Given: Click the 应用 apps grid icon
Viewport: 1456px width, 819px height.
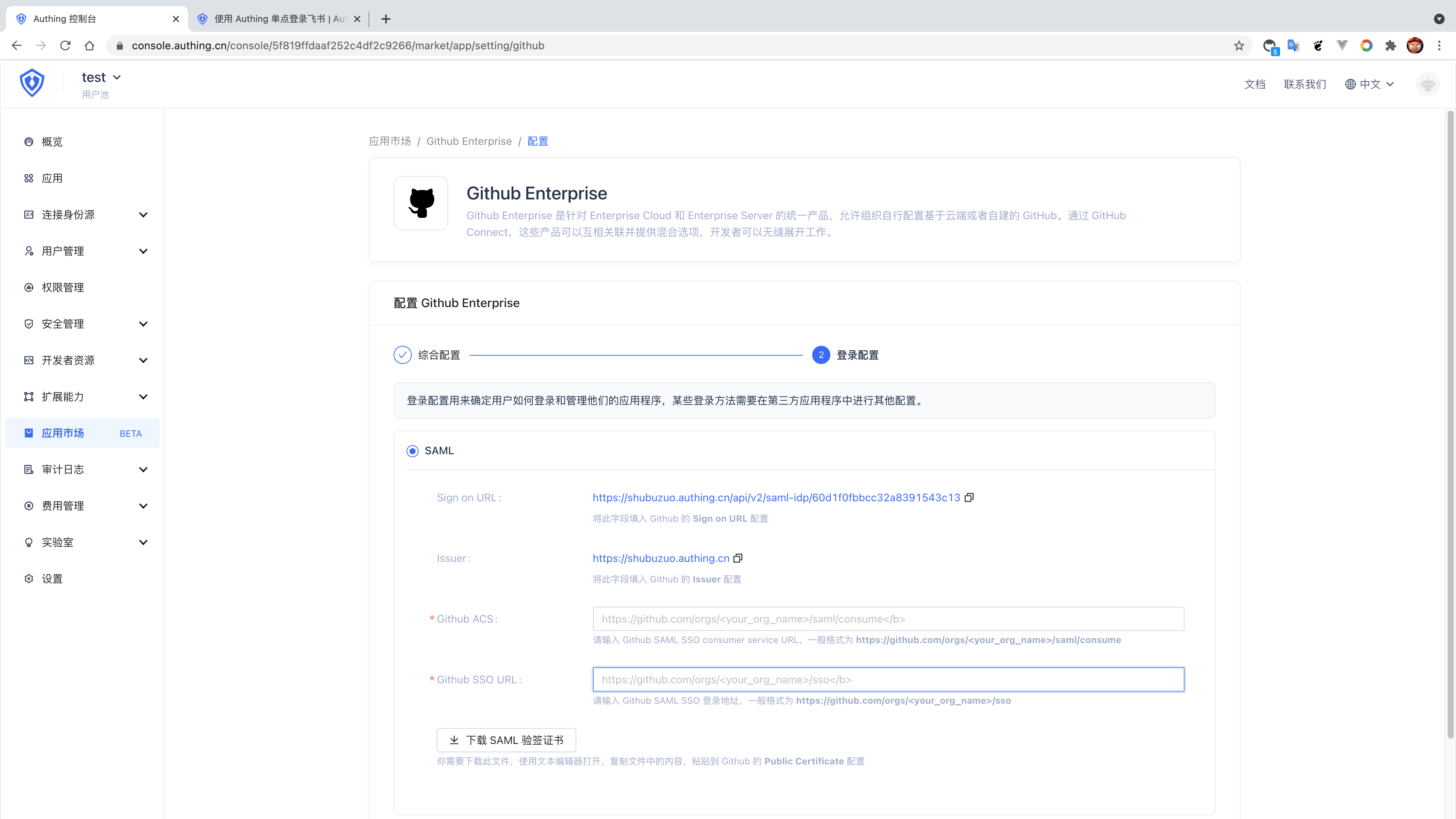Looking at the screenshot, I should [x=29, y=179].
